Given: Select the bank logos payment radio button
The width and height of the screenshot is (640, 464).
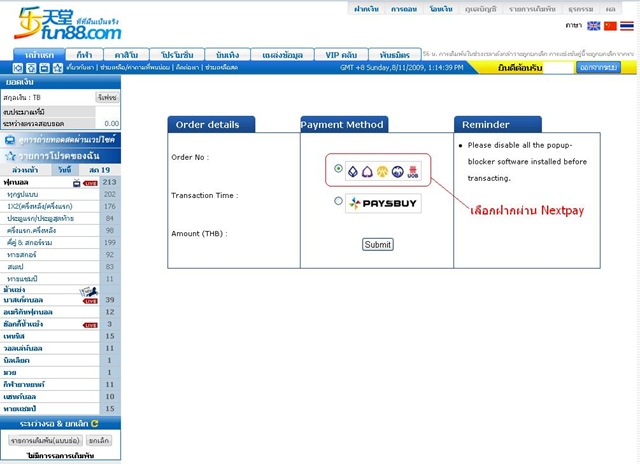Looking at the screenshot, I should point(338,168).
